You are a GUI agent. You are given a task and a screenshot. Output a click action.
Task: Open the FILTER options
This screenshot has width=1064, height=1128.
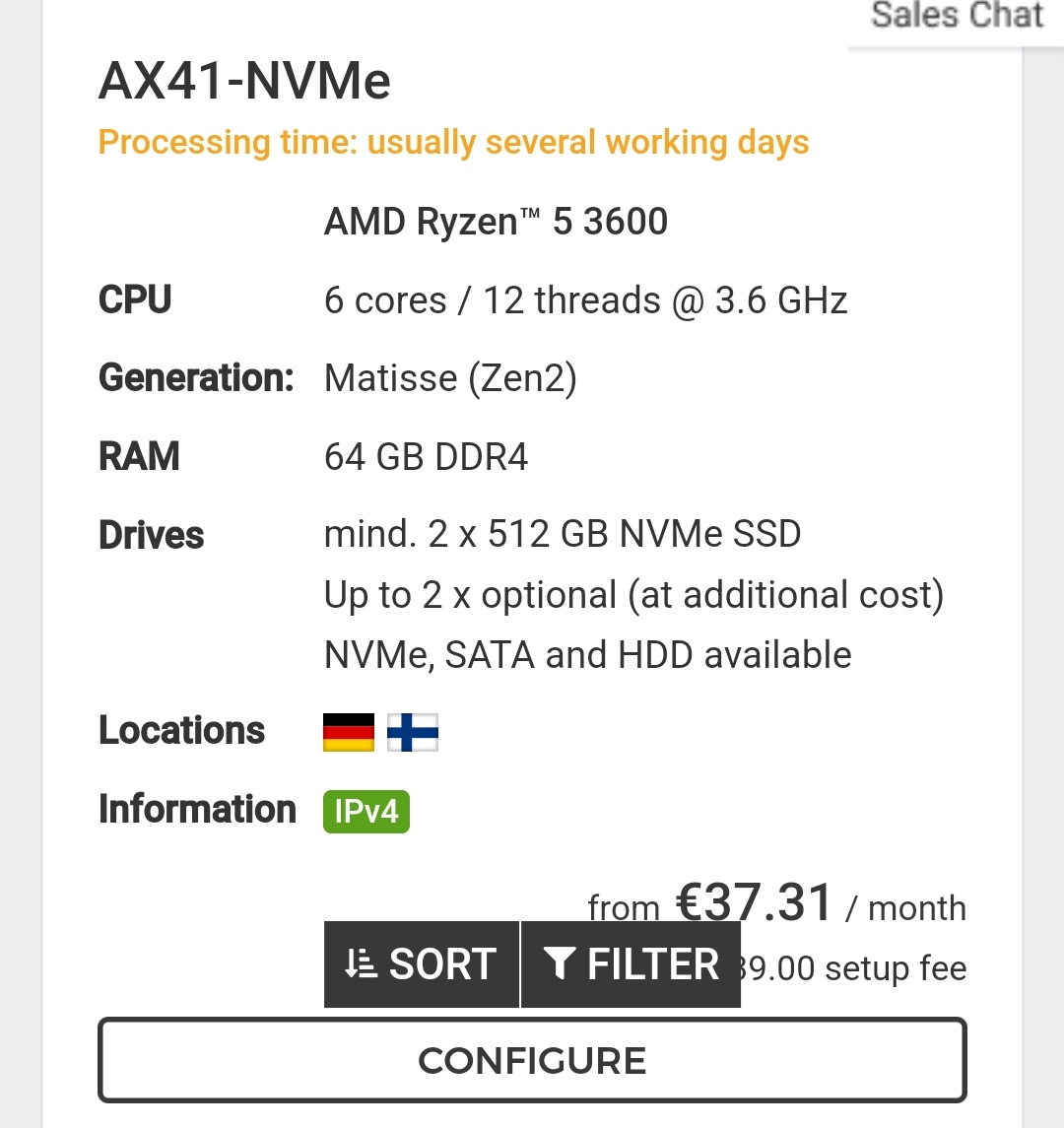pyautogui.click(x=631, y=964)
